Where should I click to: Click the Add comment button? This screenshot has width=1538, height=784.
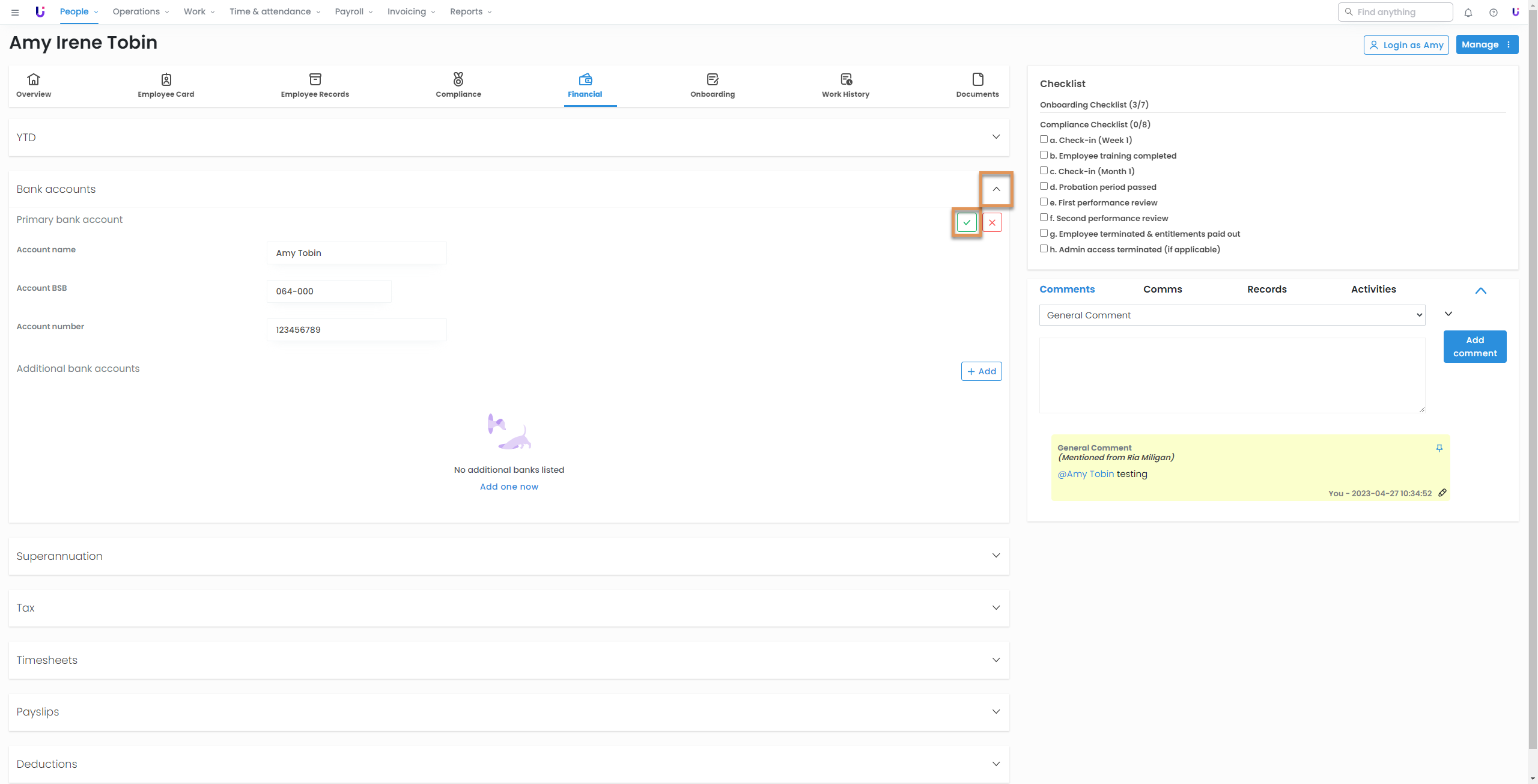(x=1474, y=347)
